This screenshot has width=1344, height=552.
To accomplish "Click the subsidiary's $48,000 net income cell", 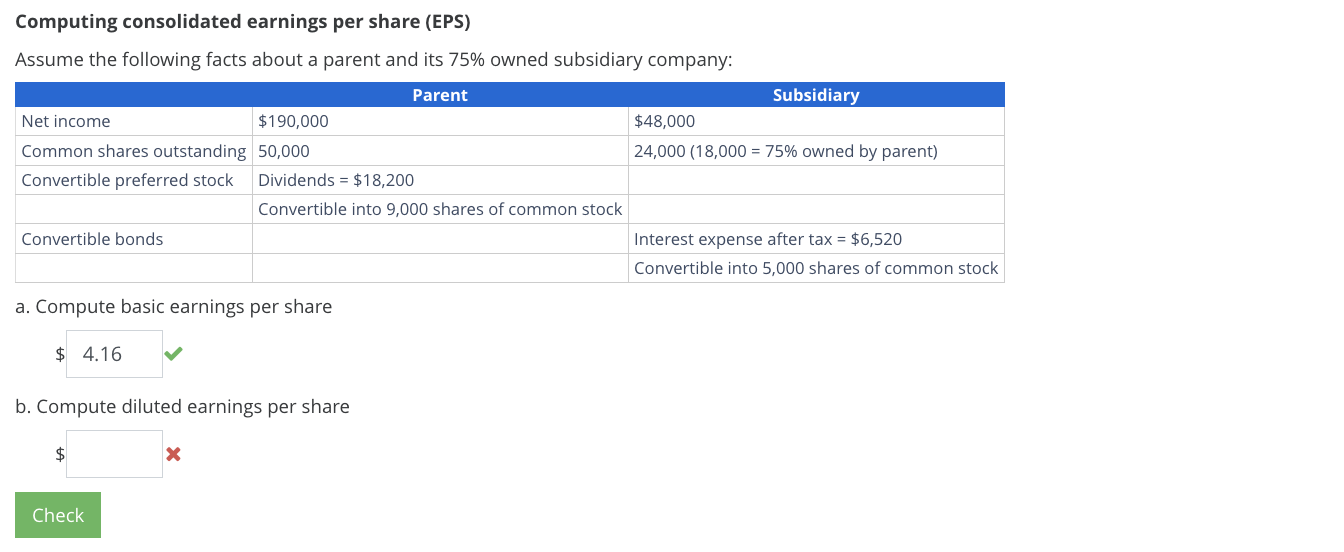I will tap(664, 121).
